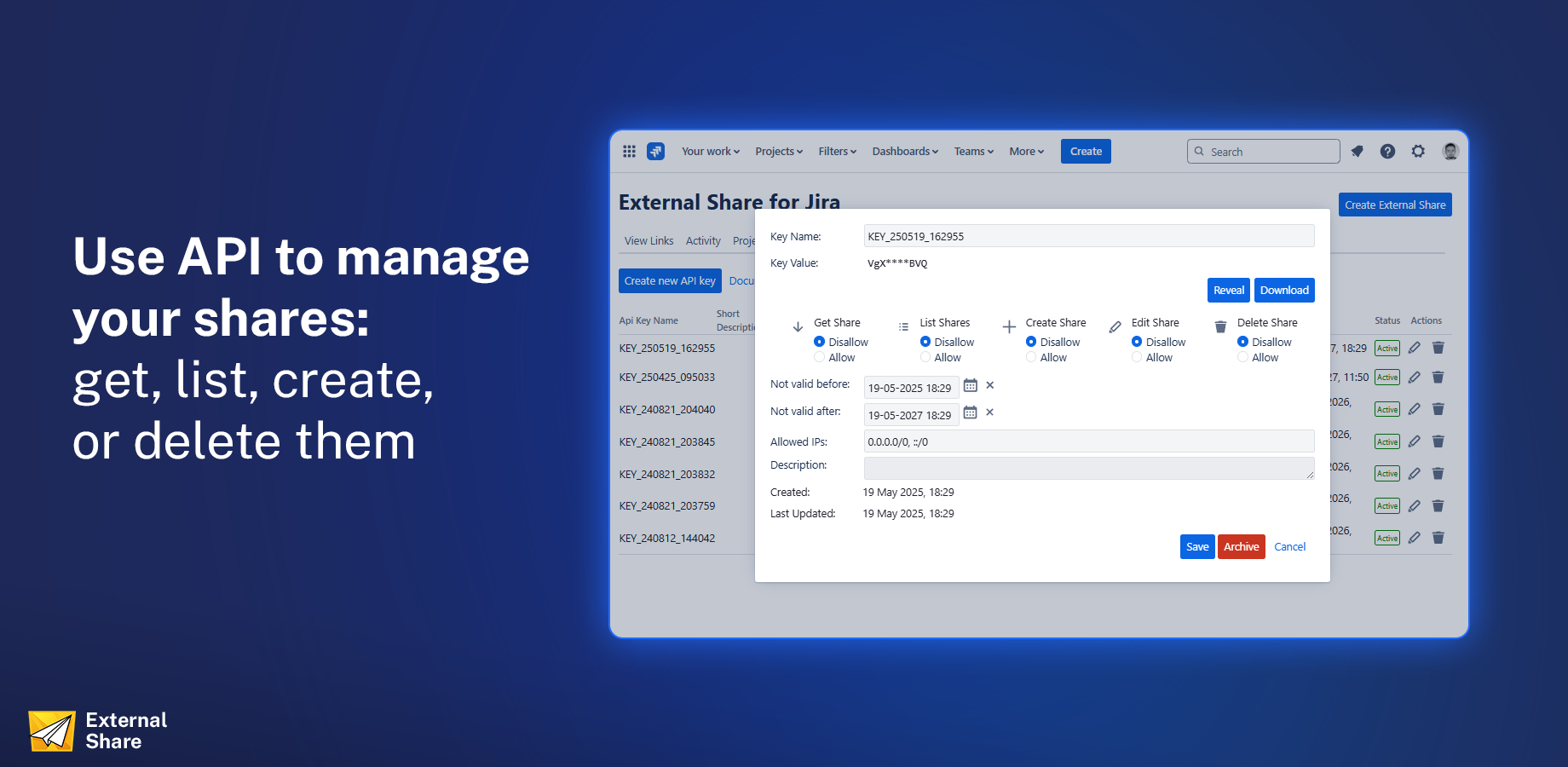1568x767 pixels.
Task: Cancel the API key dialog
Action: pyautogui.click(x=1289, y=547)
